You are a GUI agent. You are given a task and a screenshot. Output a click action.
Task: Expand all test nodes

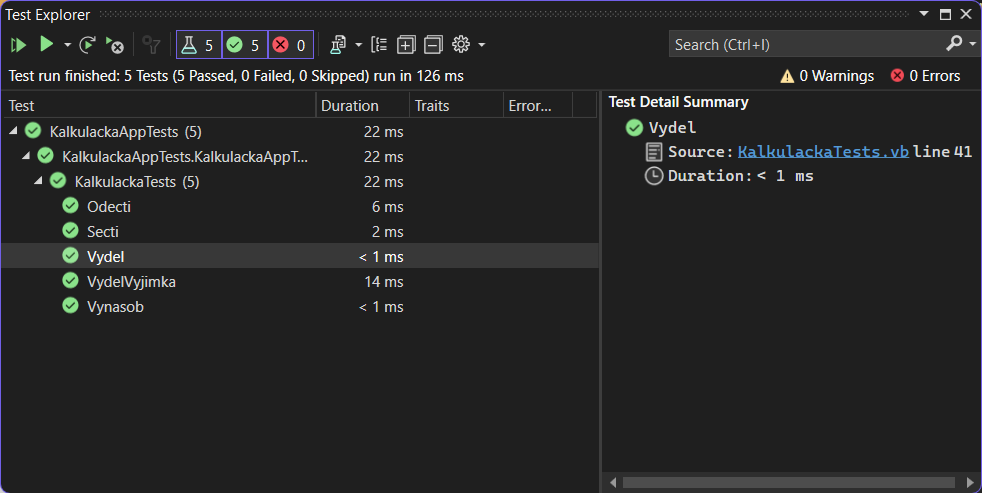click(x=406, y=45)
